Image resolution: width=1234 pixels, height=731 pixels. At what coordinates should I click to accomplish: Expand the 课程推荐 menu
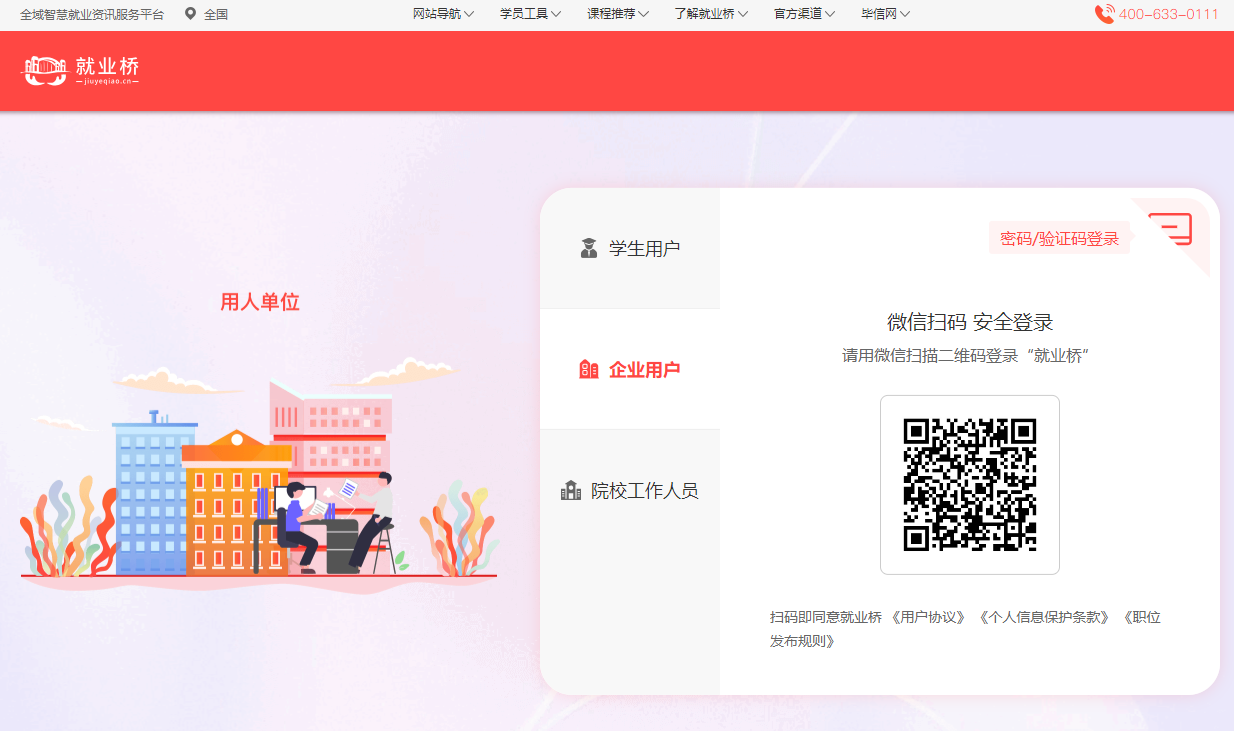pos(617,14)
